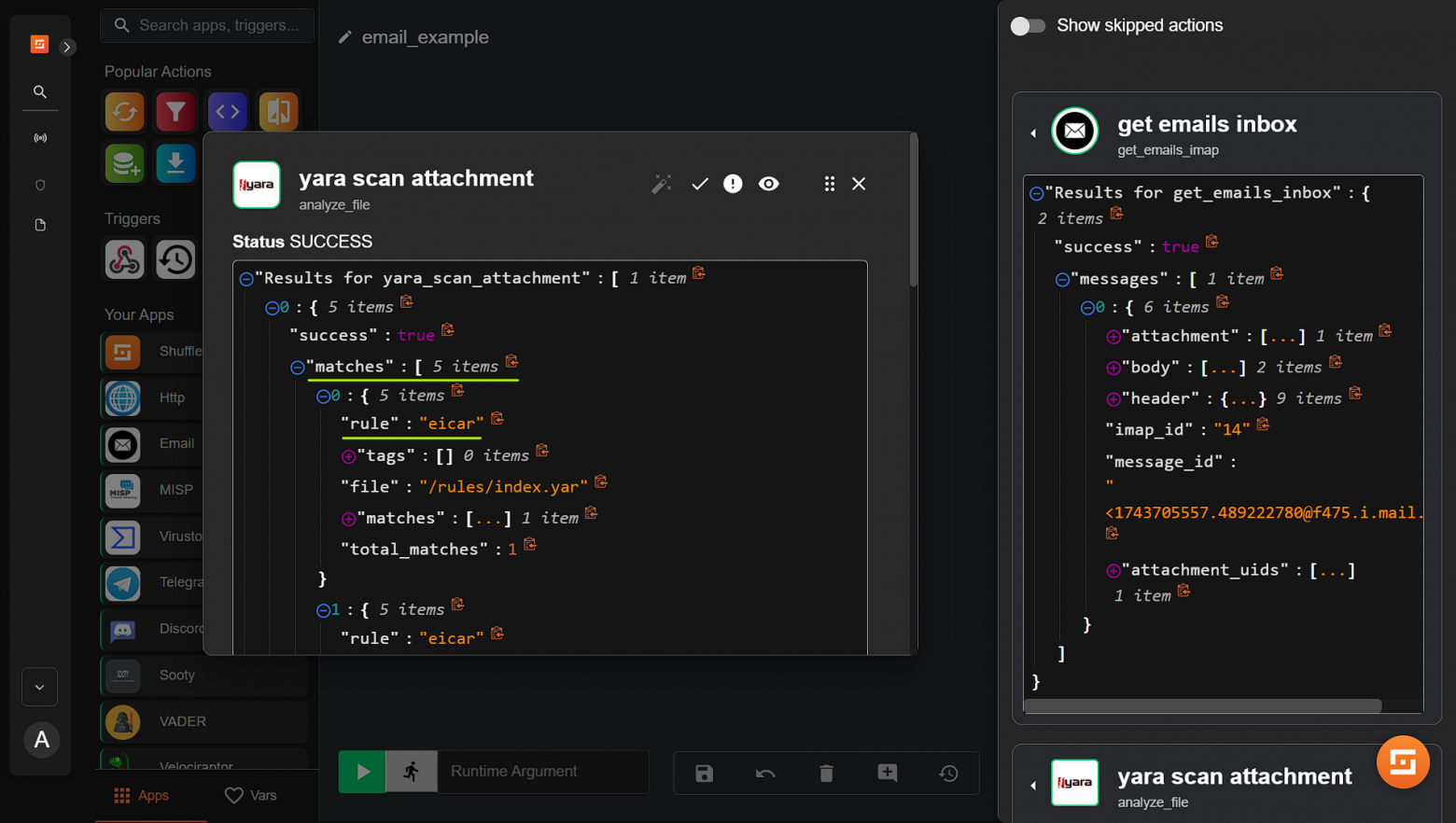Click the schedule trigger clock icon

[175, 259]
